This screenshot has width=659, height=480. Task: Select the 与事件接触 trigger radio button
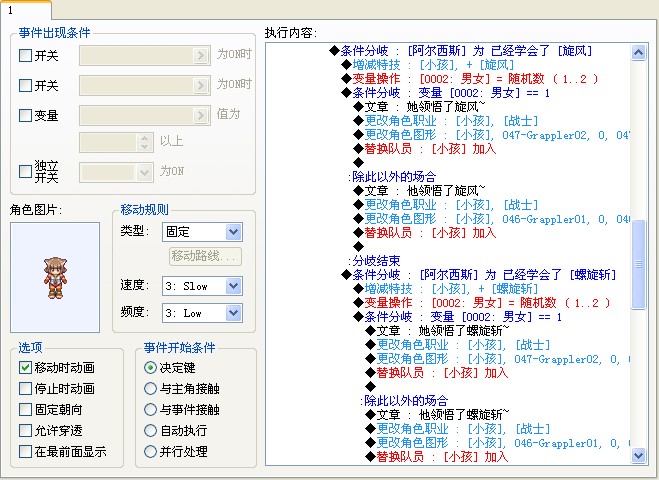pyautogui.click(x=150, y=409)
